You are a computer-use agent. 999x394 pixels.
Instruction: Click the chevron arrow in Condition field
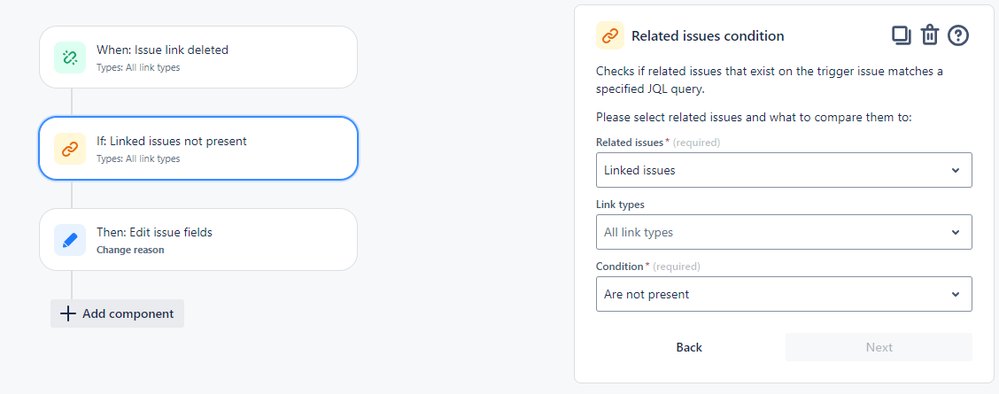tap(955, 294)
